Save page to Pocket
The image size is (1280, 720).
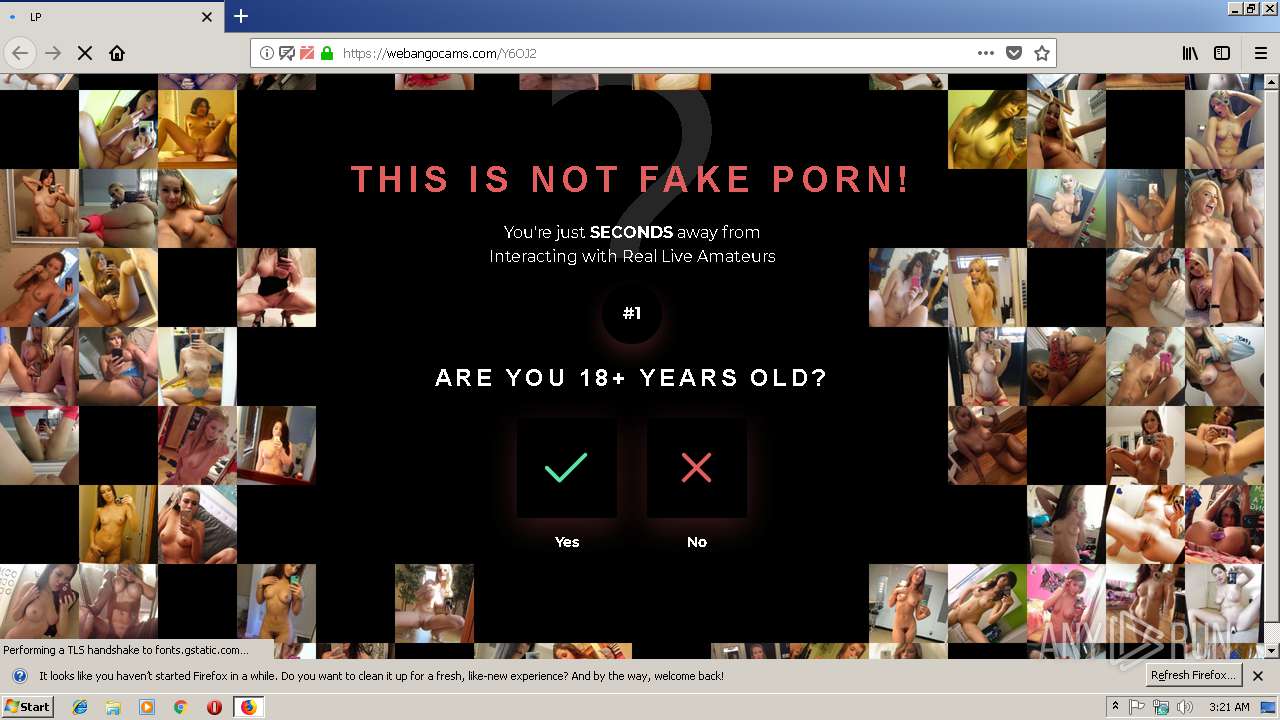pos(1014,53)
